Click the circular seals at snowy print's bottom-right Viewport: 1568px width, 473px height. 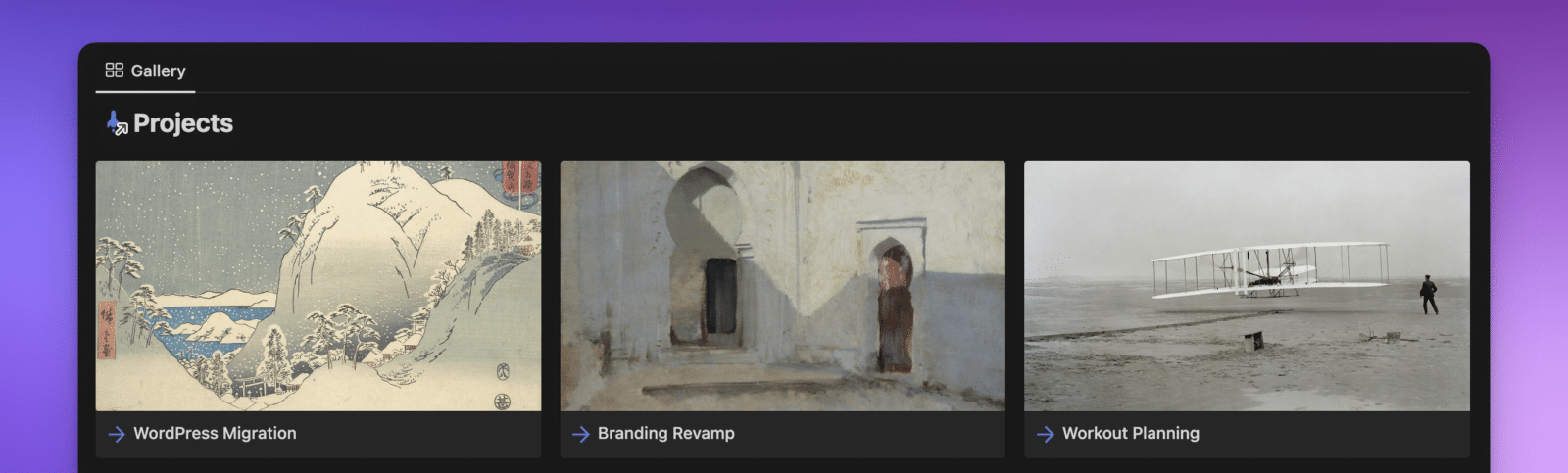click(503, 387)
